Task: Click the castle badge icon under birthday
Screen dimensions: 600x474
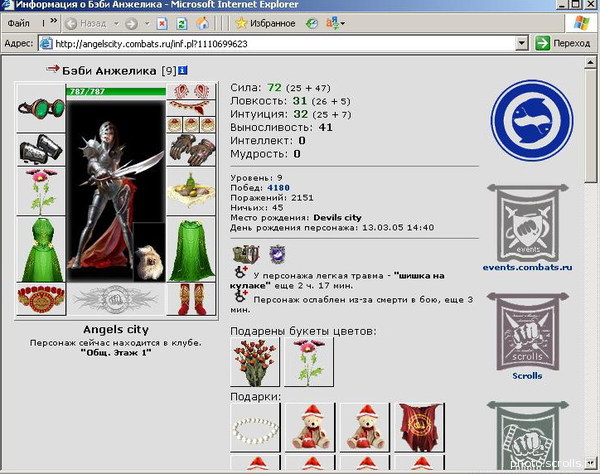Action: (246, 254)
